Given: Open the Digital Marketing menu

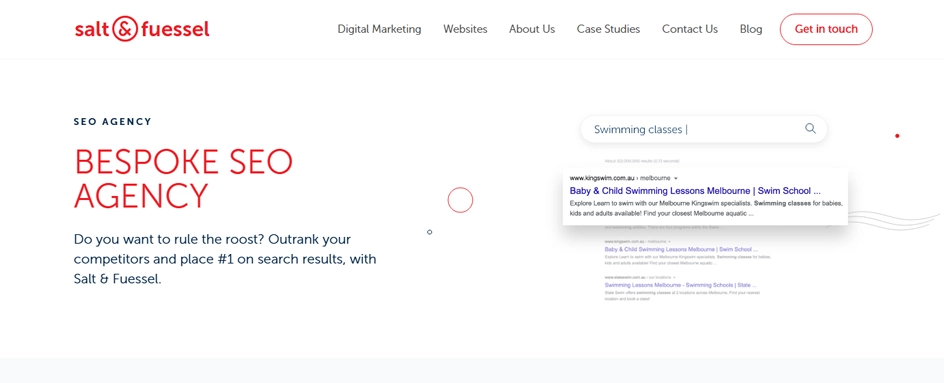Looking at the screenshot, I should [x=379, y=29].
